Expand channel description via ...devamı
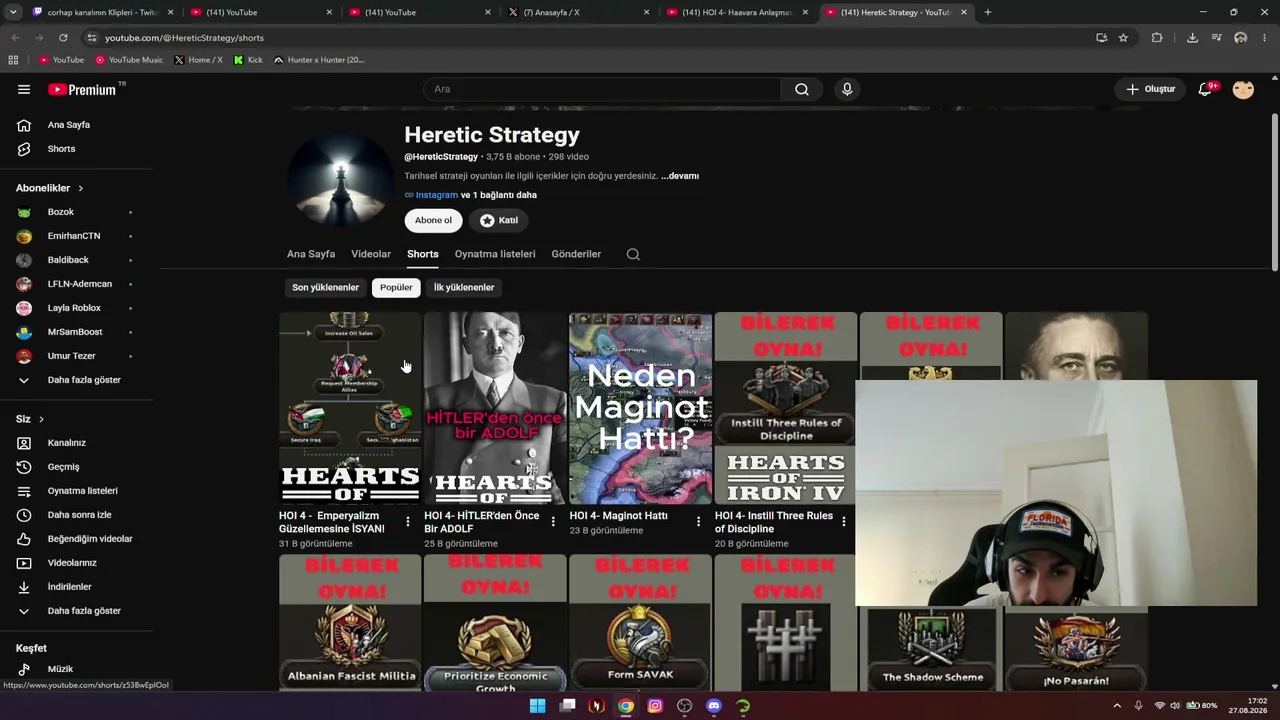 point(680,176)
